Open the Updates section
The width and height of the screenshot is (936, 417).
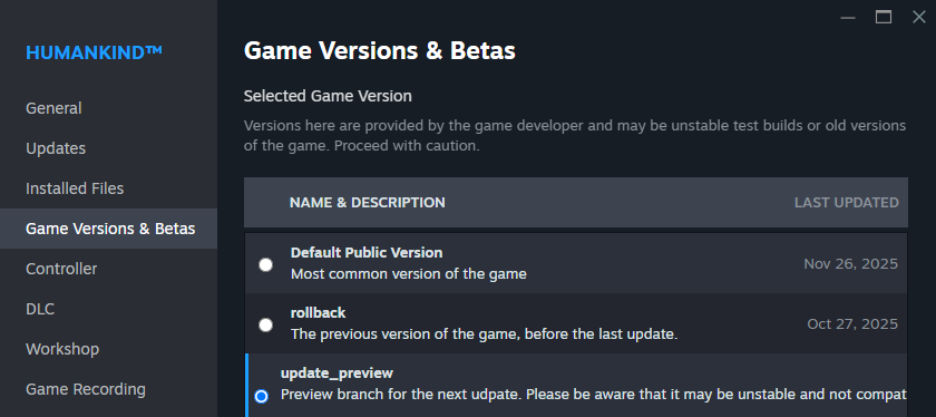pyautogui.click(x=56, y=148)
